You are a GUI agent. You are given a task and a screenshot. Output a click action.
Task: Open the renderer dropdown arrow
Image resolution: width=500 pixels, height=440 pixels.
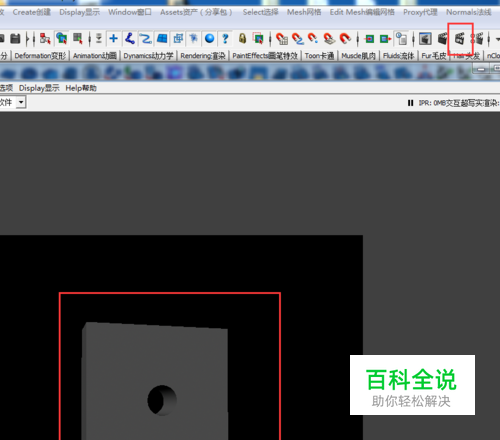tap(21, 102)
